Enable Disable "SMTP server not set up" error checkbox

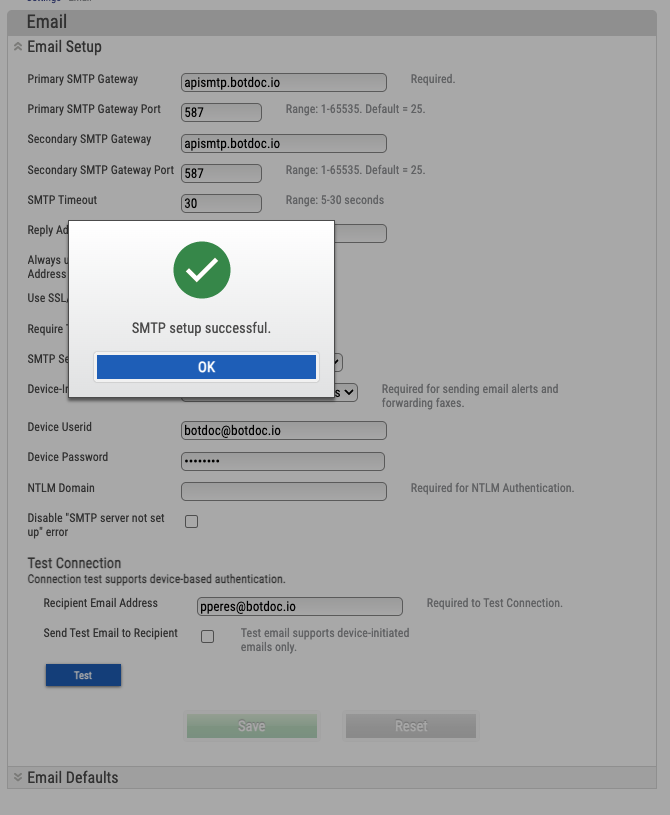coord(192,521)
